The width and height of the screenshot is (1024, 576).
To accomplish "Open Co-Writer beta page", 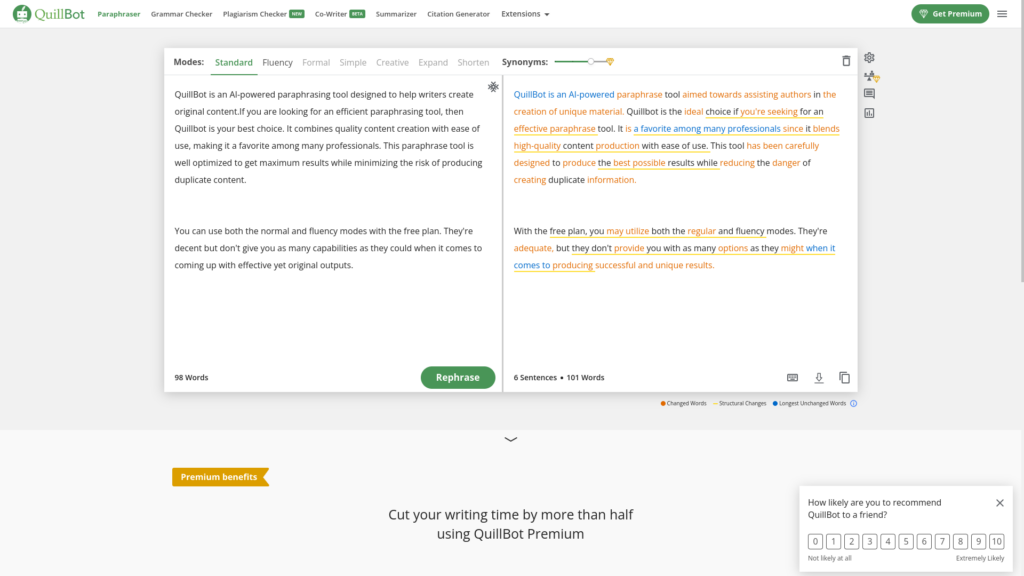I will click(340, 14).
